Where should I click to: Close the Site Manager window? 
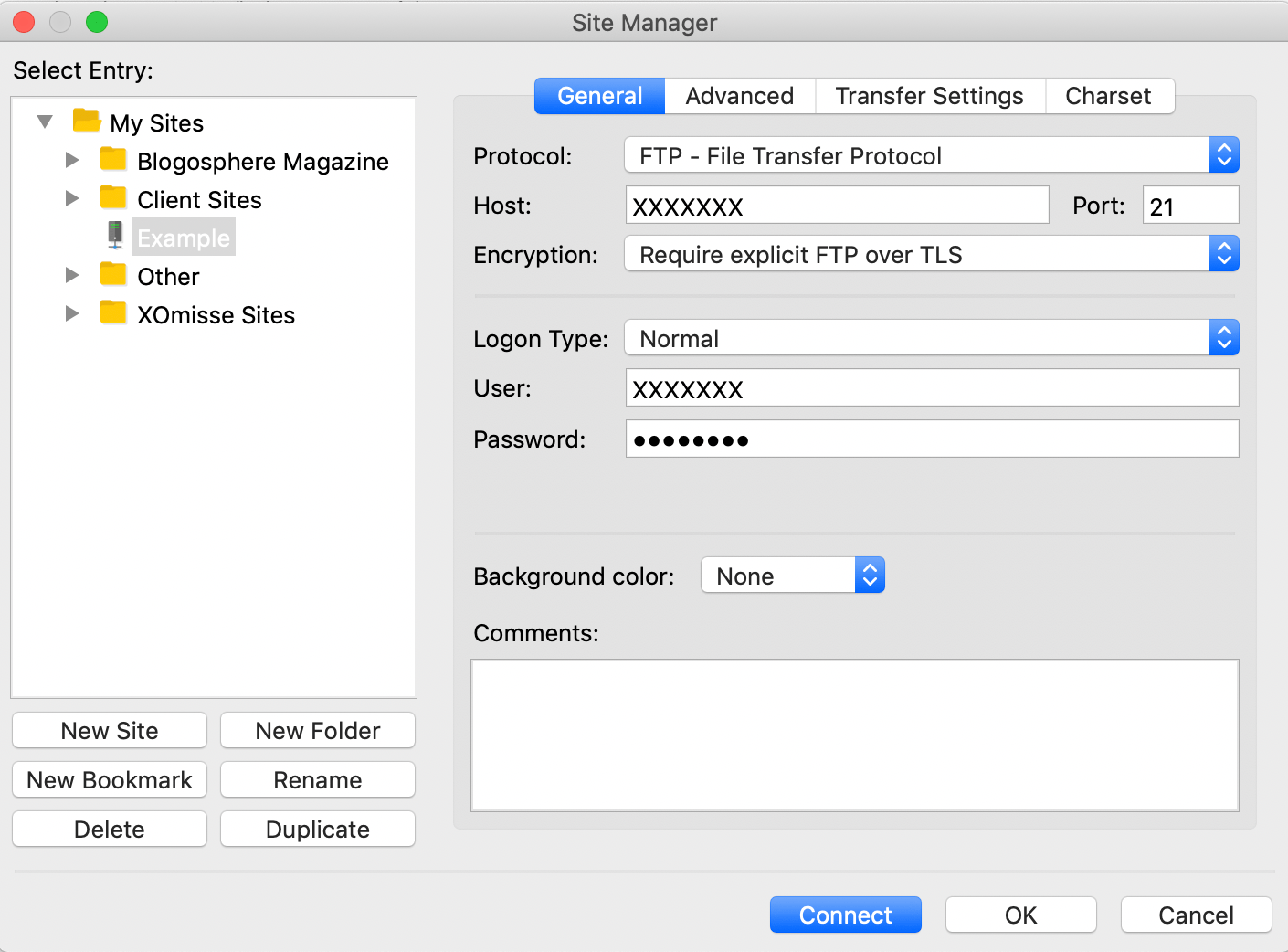24,22
